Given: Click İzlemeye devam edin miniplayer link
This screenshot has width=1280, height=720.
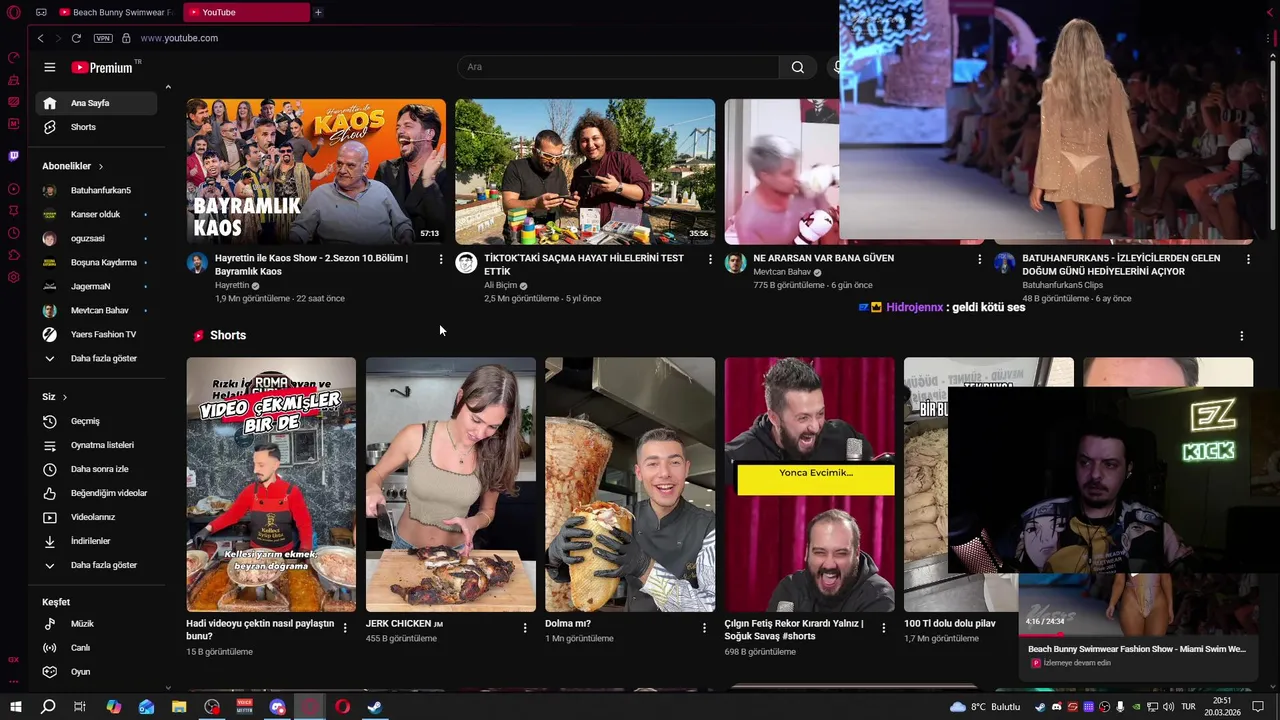Looking at the screenshot, I should click(1077, 663).
